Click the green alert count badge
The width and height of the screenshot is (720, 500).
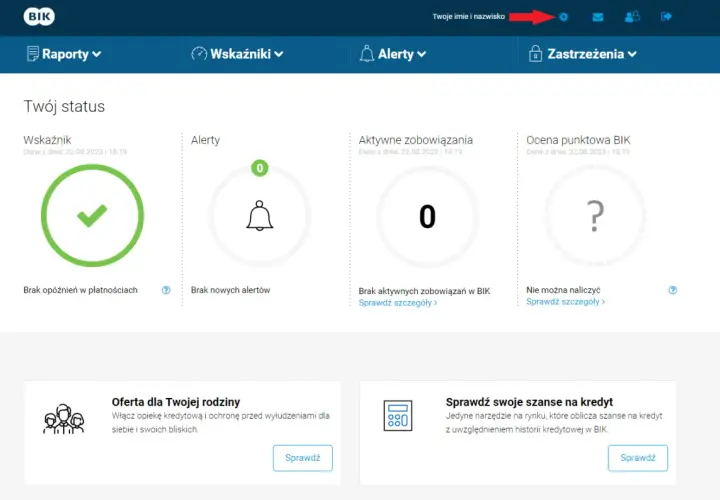259,168
